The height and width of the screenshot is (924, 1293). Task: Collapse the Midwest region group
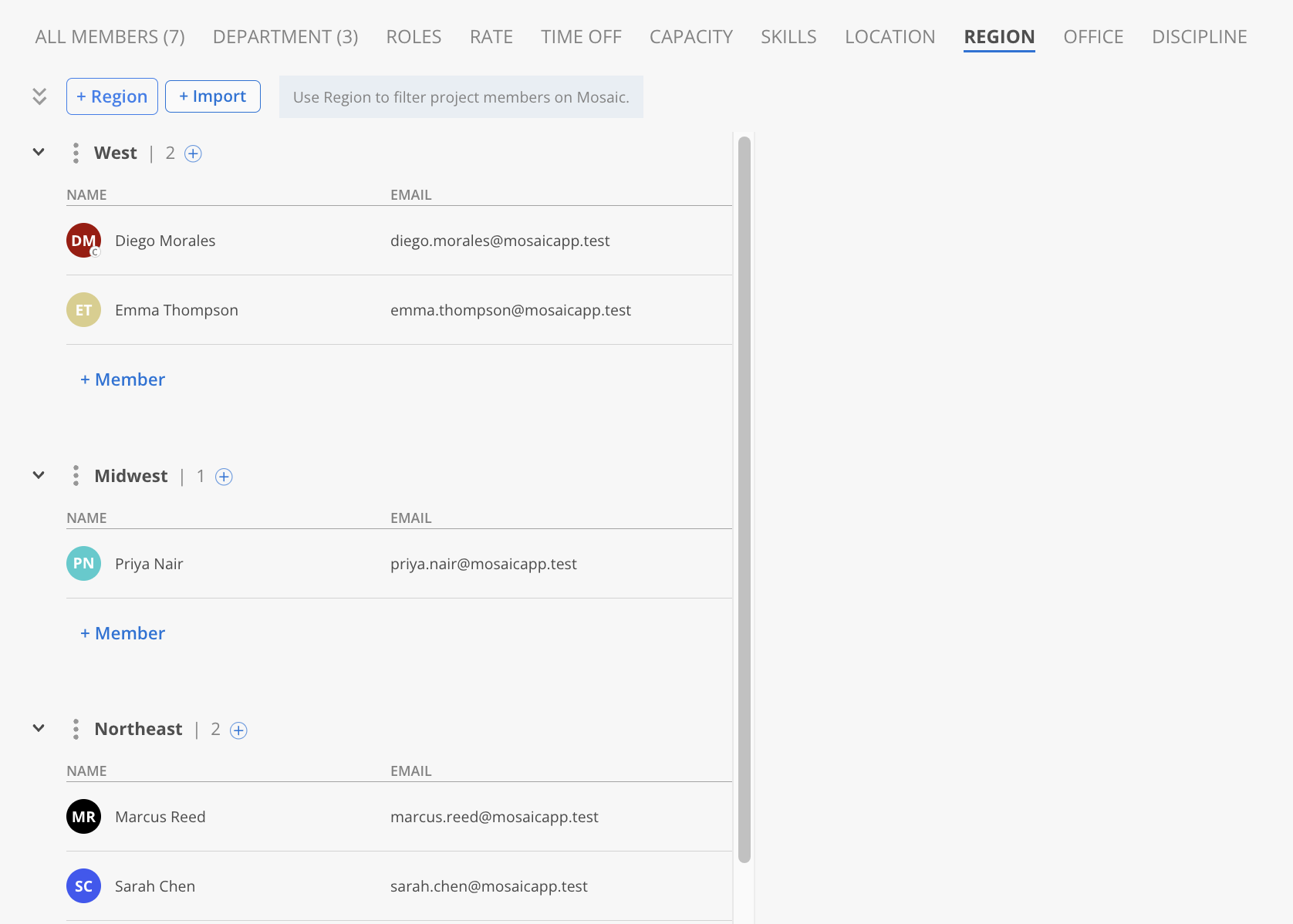39,475
